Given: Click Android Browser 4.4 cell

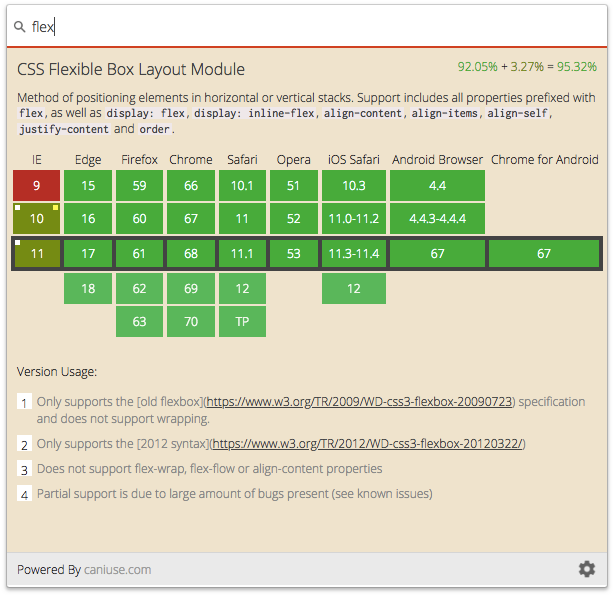Looking at the screenshot, I should point(437,185).
